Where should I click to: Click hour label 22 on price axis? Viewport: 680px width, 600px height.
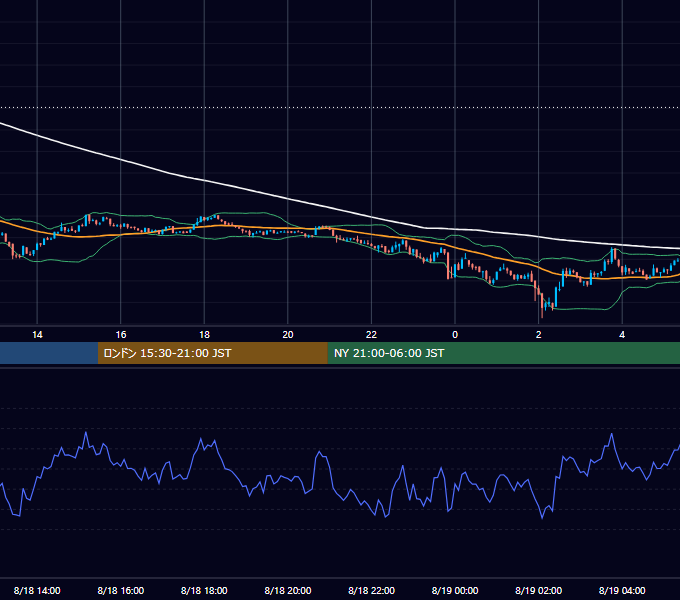pyautogui.click(x=371, y=335)
